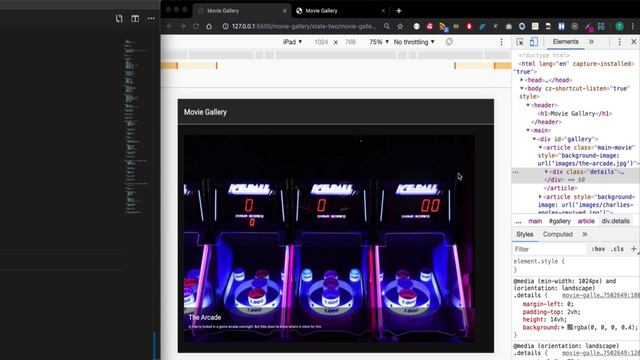Expand the head element node
The height and width of the screenshot is (360, 640).
[522, 80]
